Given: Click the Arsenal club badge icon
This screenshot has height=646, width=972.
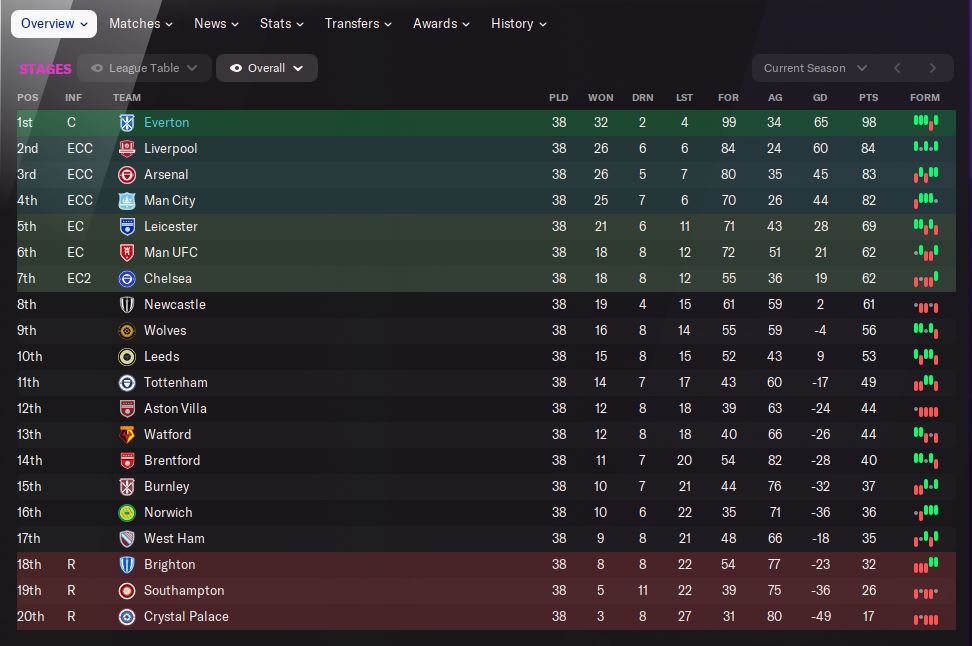Looking at the screenshot, I should coord(127,174).
